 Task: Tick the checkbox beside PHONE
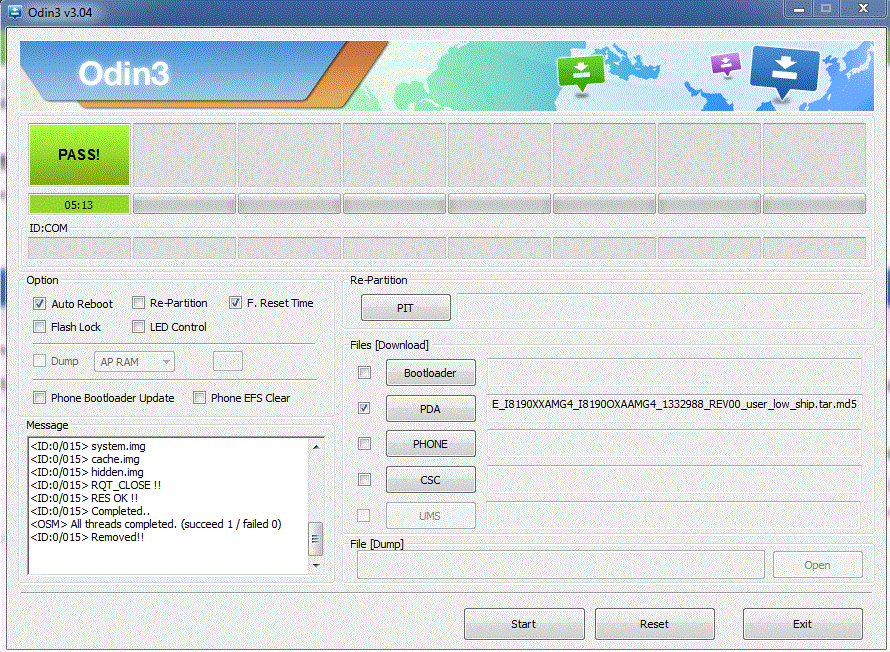click(364, 444)
